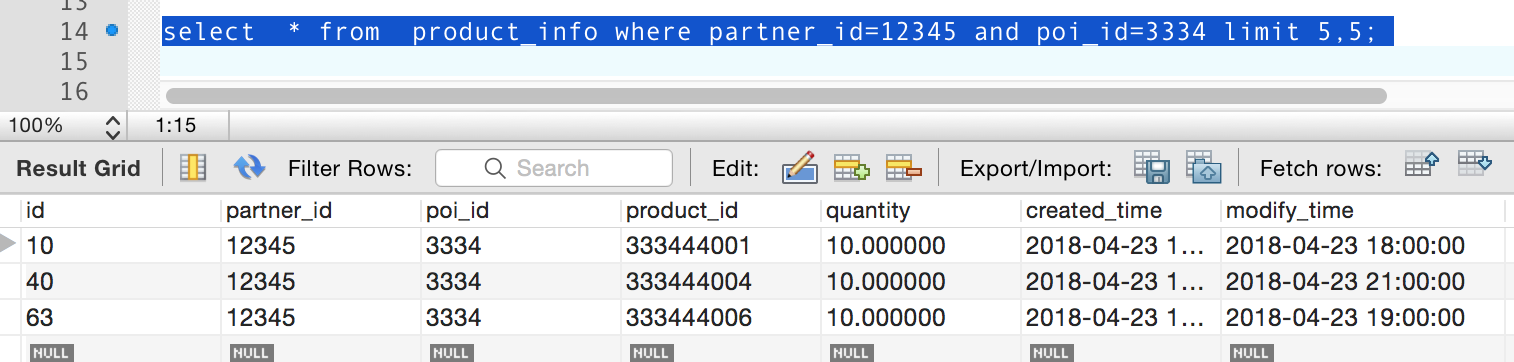The width and height of the screenshot is (1514, 362).
Task: Select modify_time cell 2018-04-23 18:00:00
Action: [x=1362, y=246]
